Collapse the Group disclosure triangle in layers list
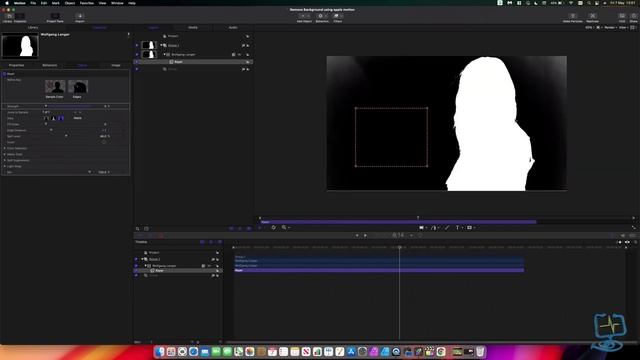 point(161,45)
